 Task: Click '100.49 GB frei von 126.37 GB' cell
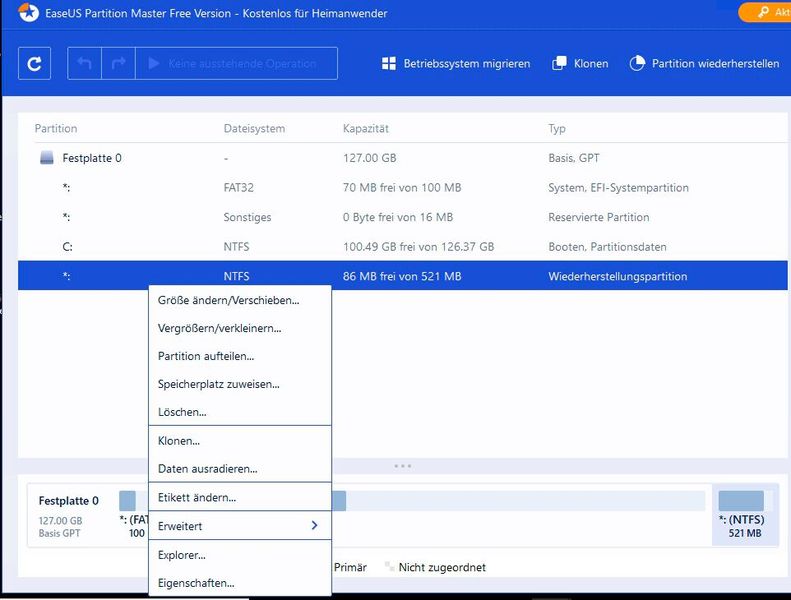coord(419,247)
